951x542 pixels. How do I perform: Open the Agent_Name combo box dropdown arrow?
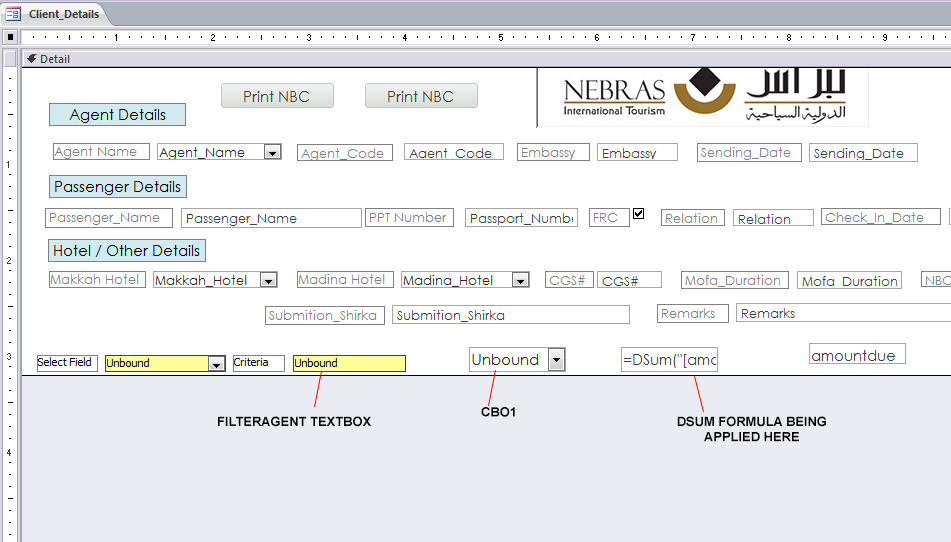click(273, 152)
